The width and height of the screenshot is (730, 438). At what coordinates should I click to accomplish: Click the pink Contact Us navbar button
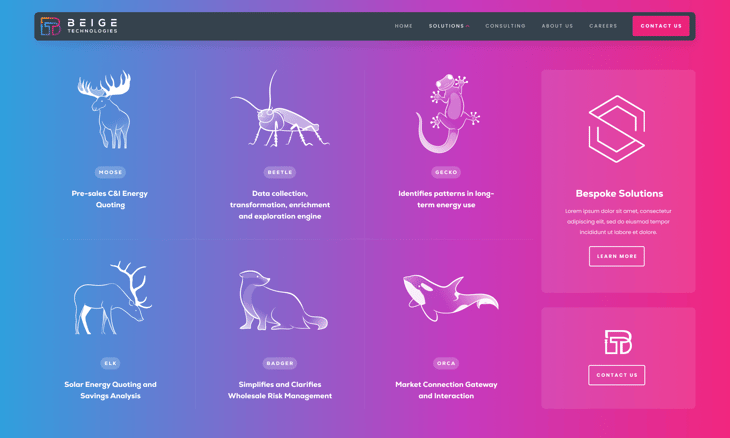pos(661,26)
